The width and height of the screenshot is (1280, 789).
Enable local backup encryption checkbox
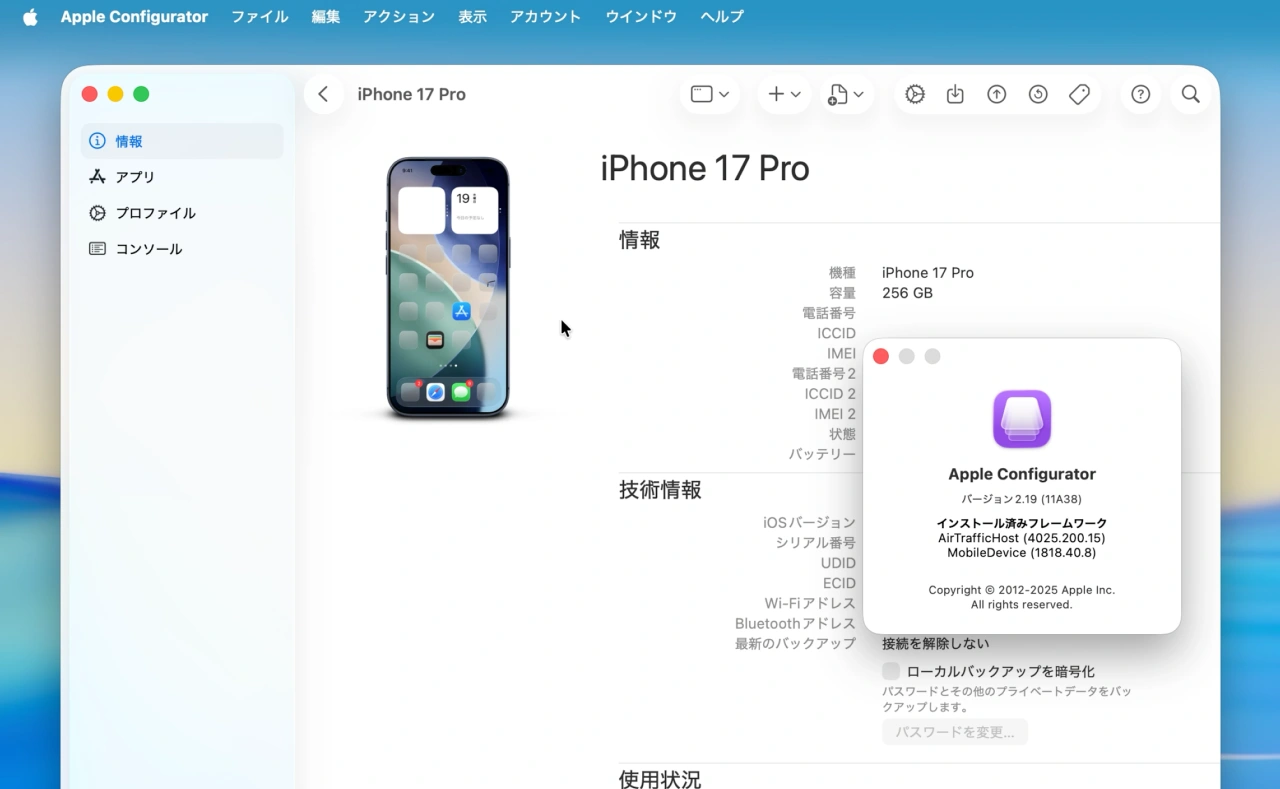pos(890,671)
